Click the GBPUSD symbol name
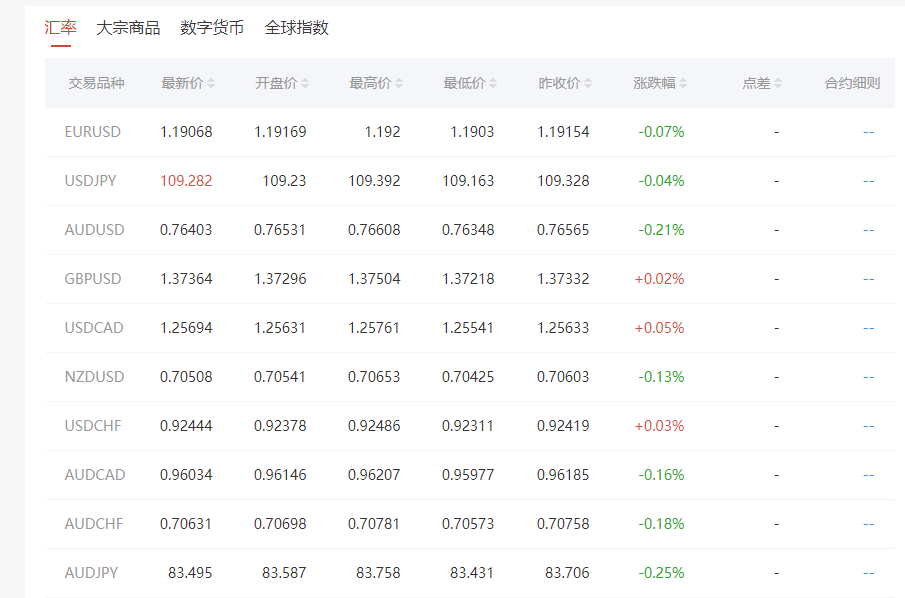Screen dimensions: 905x598 tap(93, 279)
